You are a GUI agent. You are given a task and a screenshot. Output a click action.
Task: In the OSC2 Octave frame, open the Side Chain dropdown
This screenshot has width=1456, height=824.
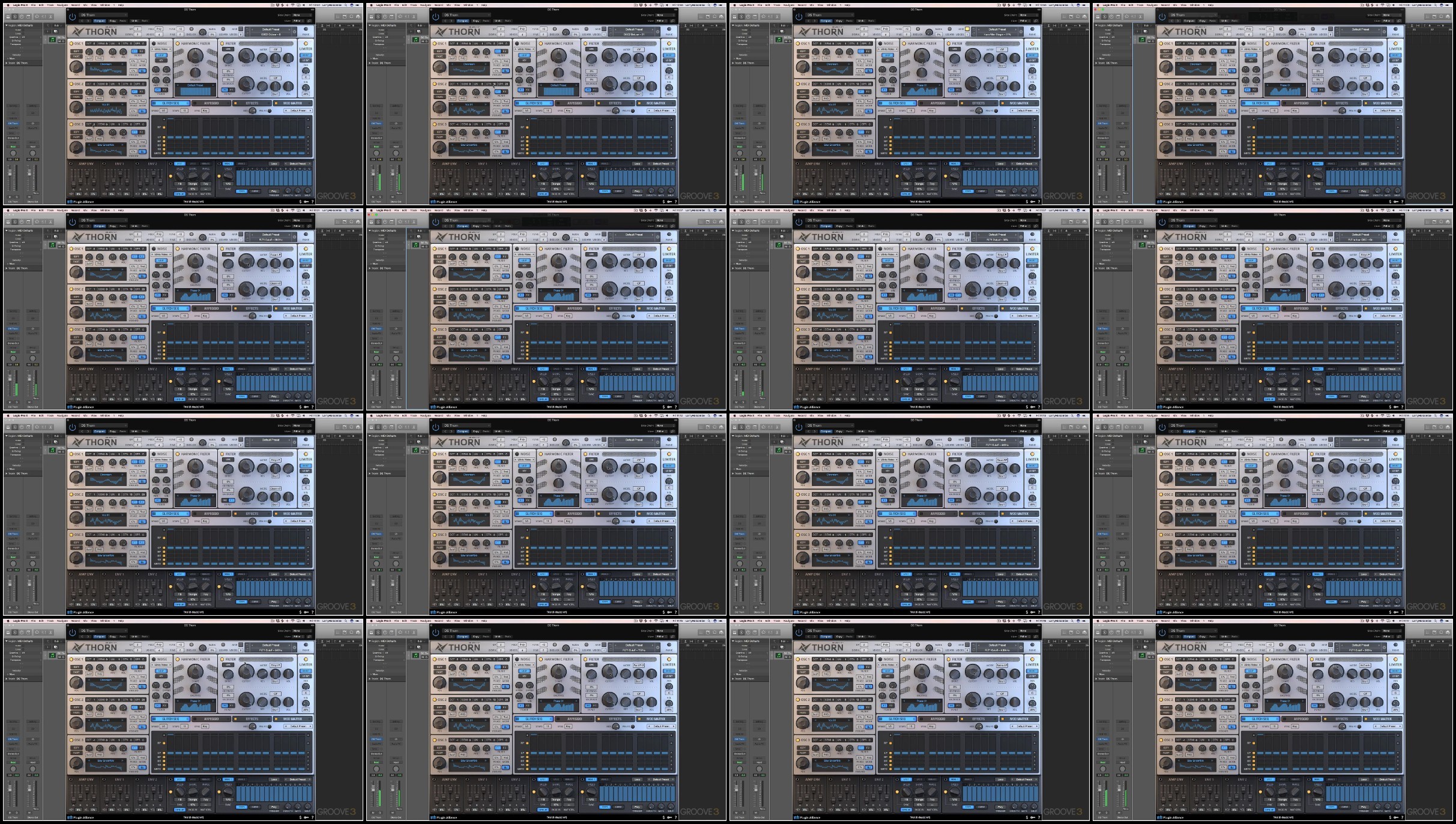[x=301, y=15]
